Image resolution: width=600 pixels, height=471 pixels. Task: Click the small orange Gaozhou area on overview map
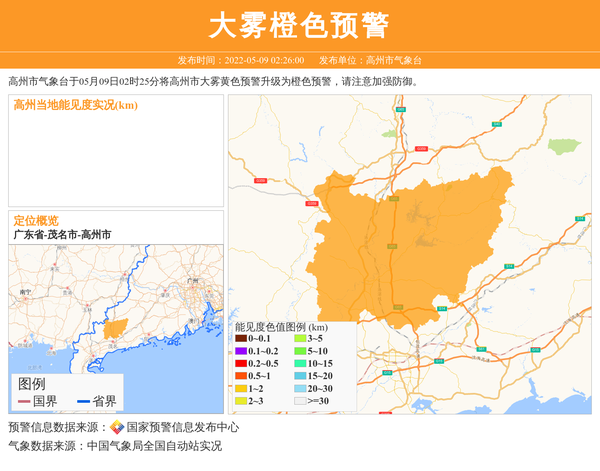coord(115,328)
